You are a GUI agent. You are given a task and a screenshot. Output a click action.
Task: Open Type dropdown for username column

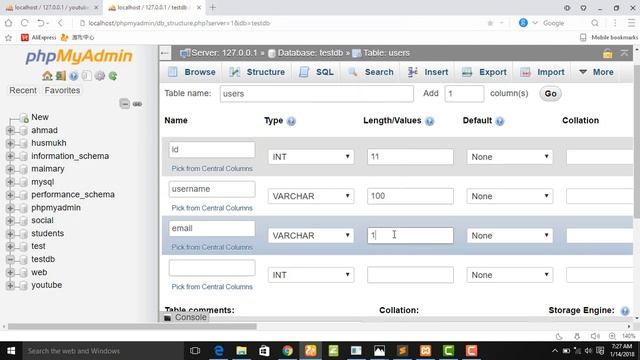click(x=311, y=196)
